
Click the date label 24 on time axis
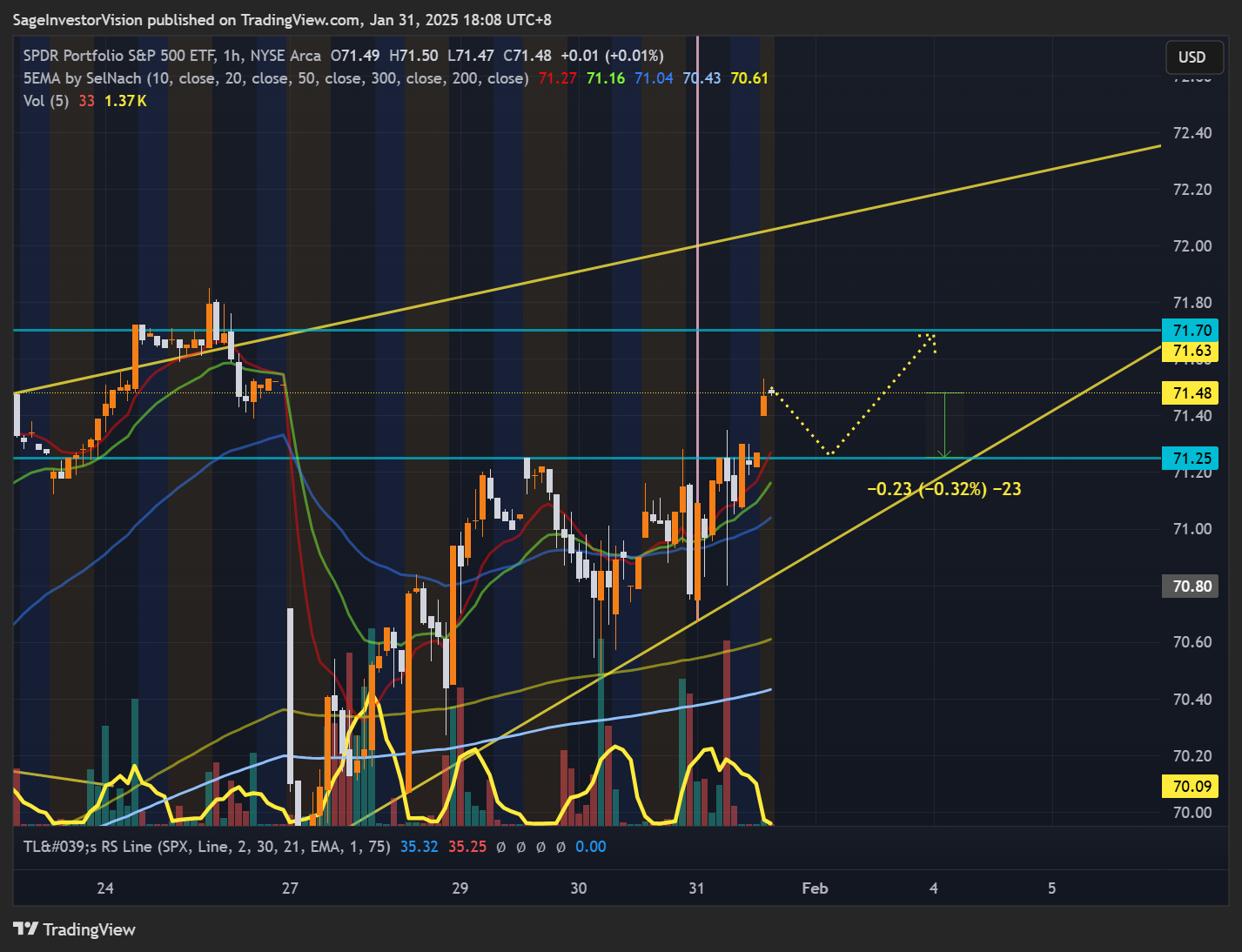(105, 888)
